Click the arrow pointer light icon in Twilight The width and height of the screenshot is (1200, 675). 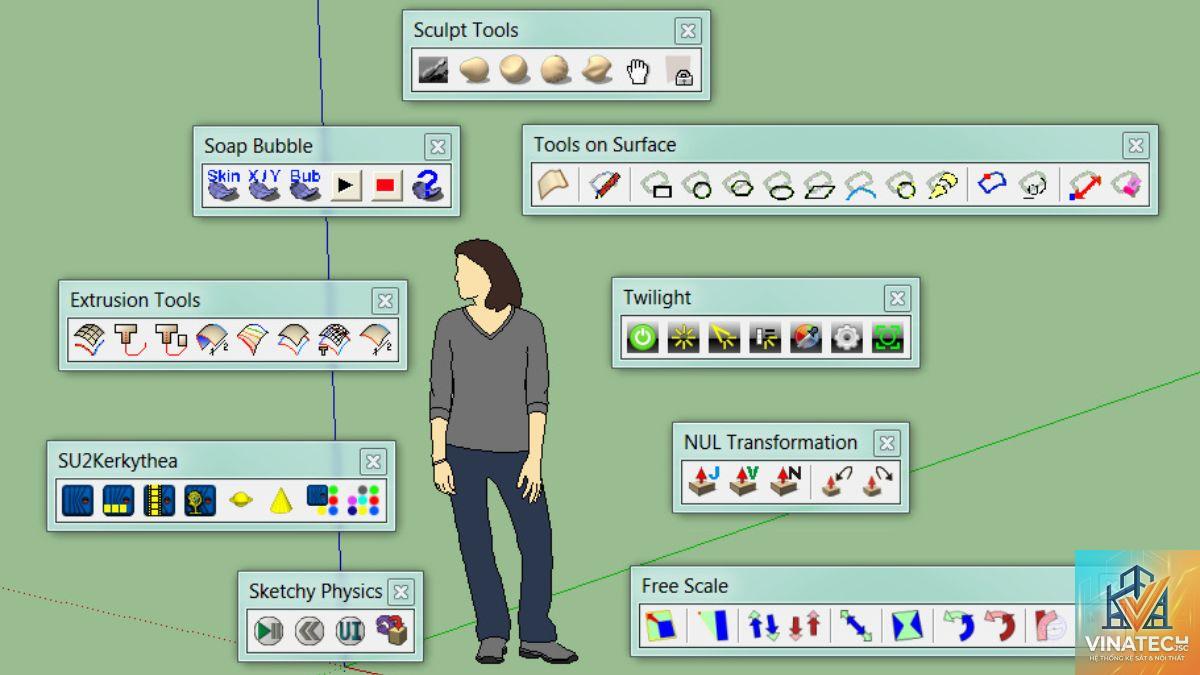pos(724,338)
